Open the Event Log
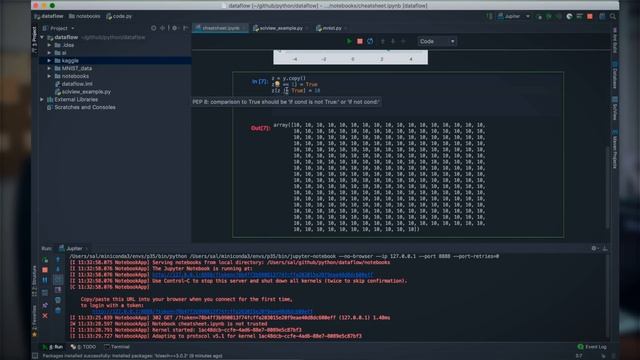 pos(592,347)
